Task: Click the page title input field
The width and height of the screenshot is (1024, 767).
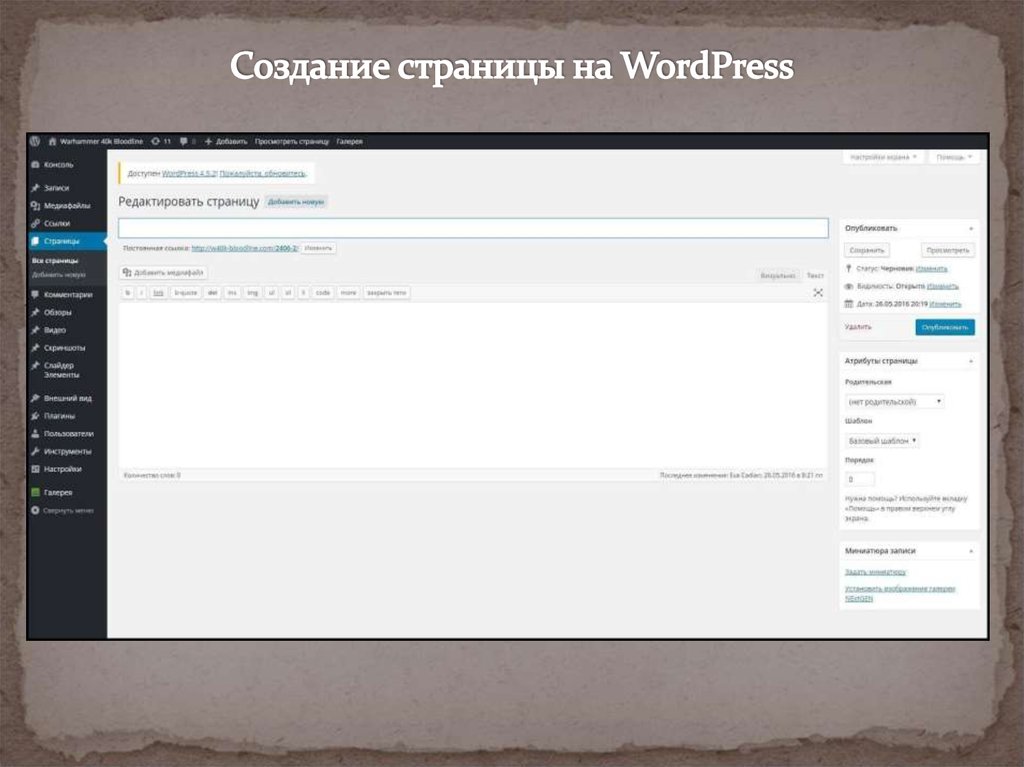Action: click(x=473, y=228)
